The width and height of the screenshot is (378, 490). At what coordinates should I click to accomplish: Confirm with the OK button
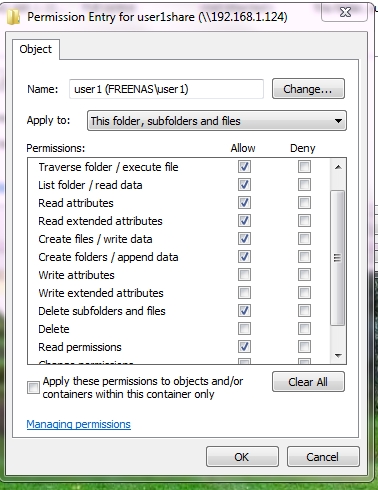242,457
